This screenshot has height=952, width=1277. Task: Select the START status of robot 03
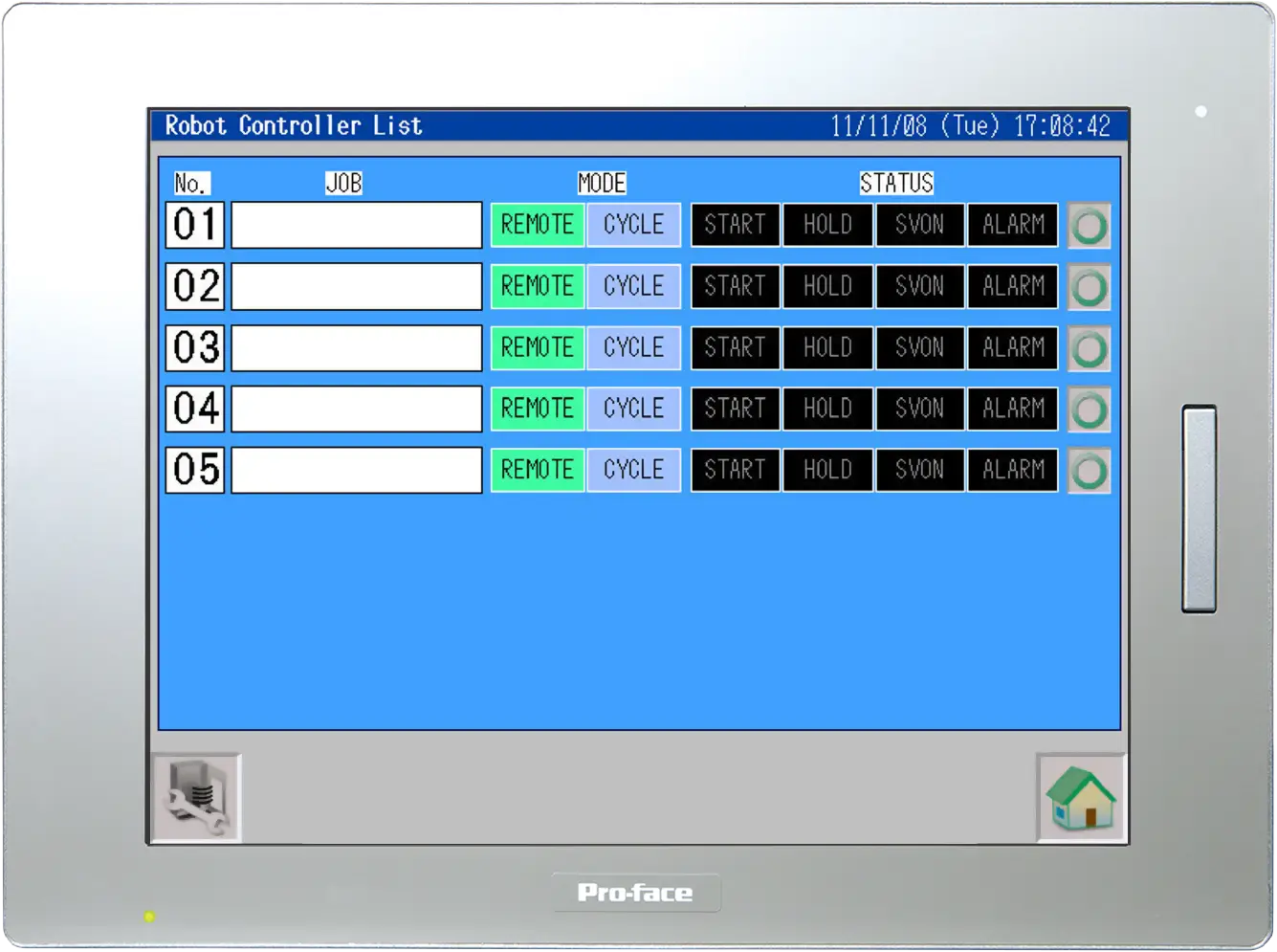[x=735, y=347]
